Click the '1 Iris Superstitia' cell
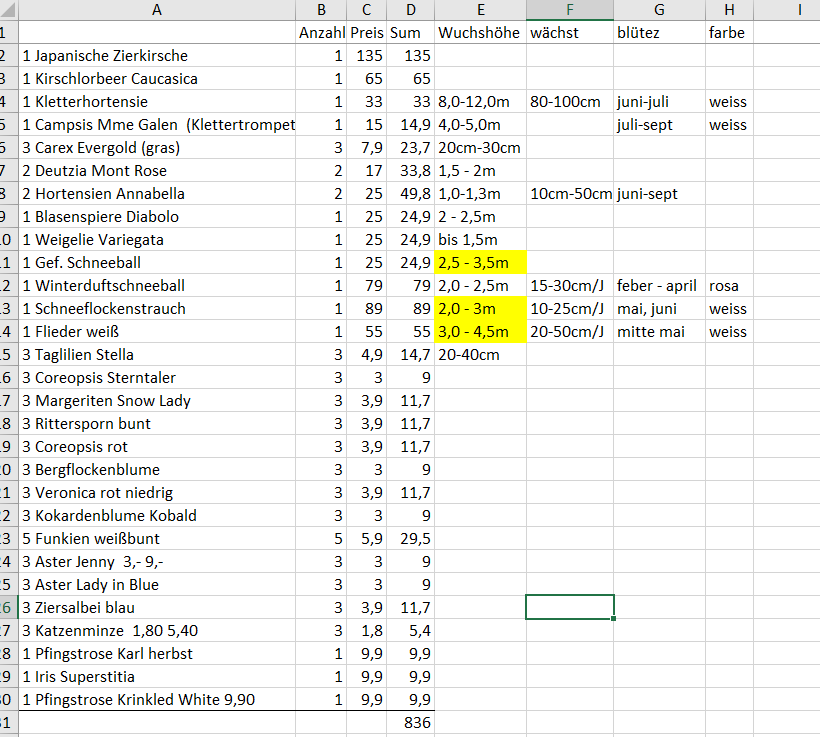The image size is (820, 737). point(90,677)
